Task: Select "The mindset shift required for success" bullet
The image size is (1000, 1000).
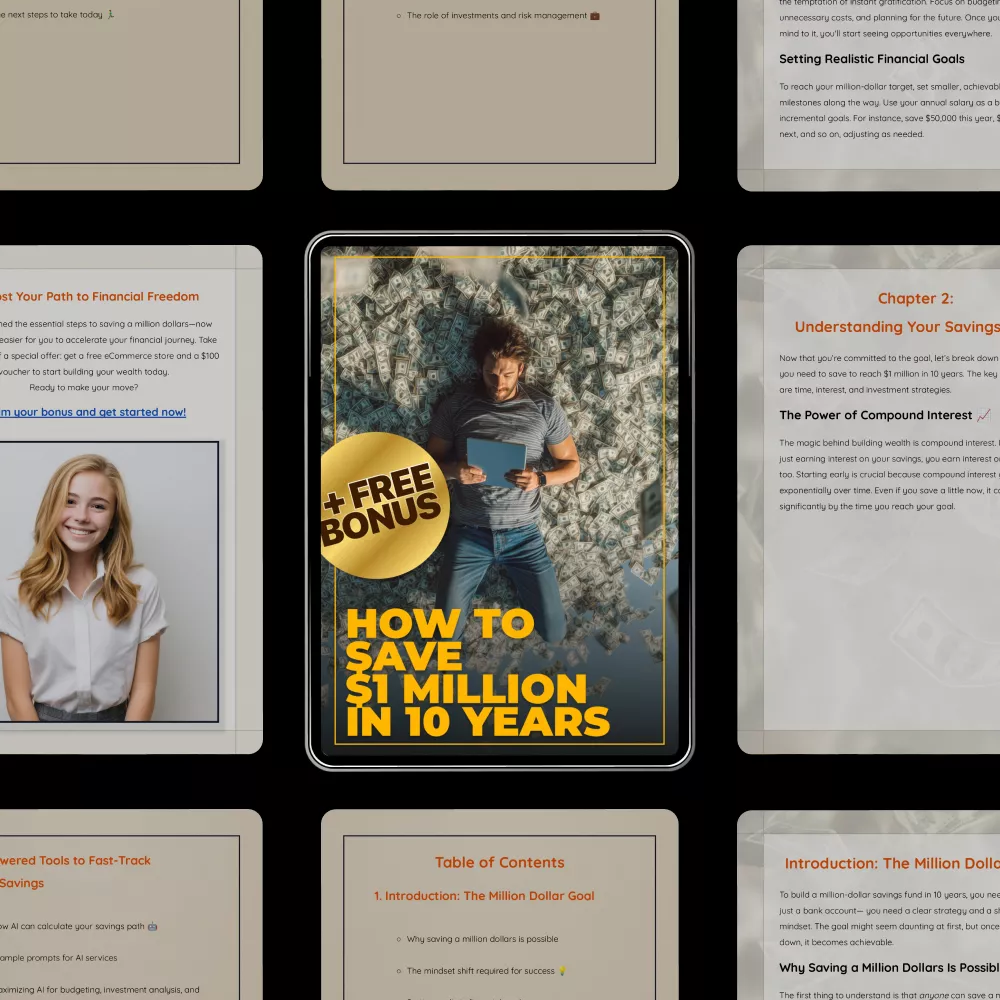Action: [480, 971]
